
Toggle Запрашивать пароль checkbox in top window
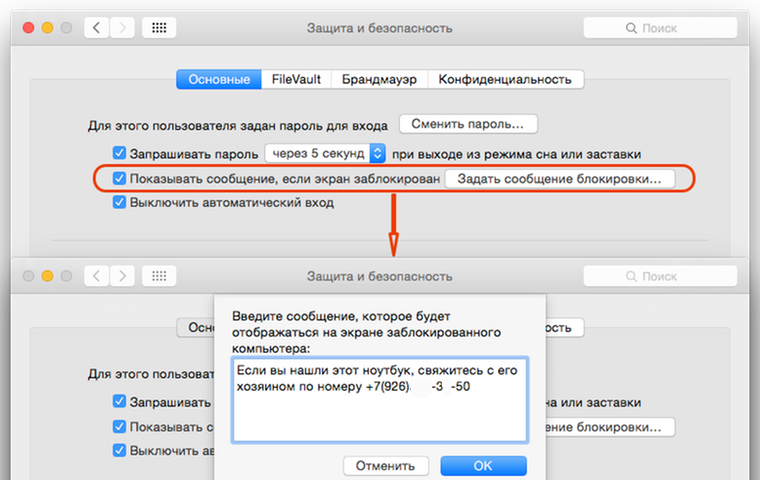tap(119, 153)
